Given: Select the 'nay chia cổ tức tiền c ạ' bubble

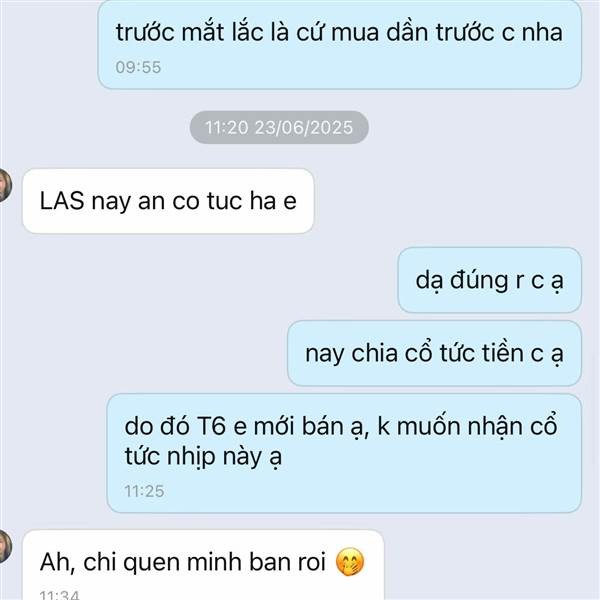Looking at the screenshot, I should (x=434, y=353).
